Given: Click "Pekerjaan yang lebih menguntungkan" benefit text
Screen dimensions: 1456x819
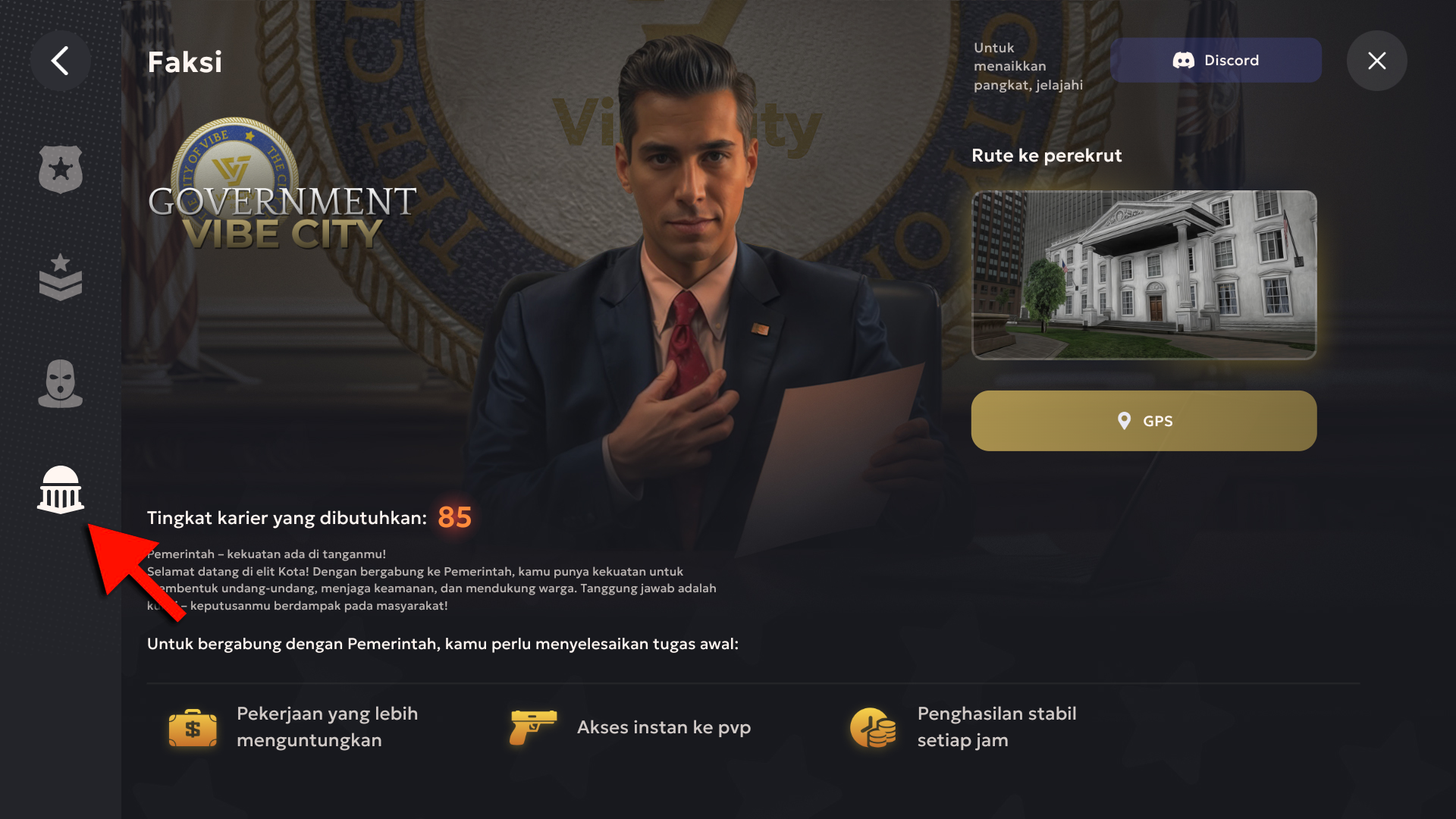Looking at the screenshot, I should tap(327, 726).
